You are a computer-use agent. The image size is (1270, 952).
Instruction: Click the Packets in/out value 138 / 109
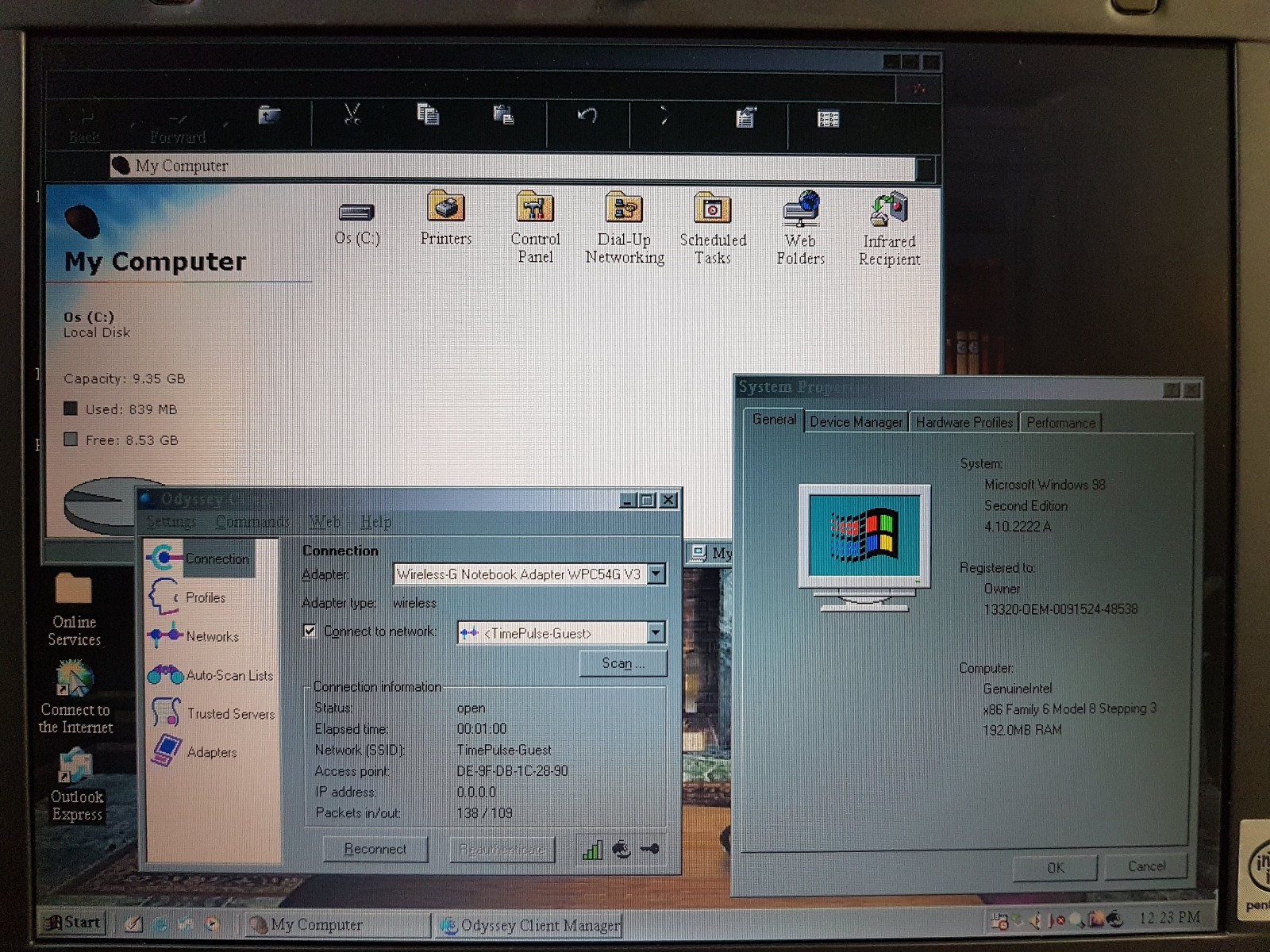(x=484, y=813)
